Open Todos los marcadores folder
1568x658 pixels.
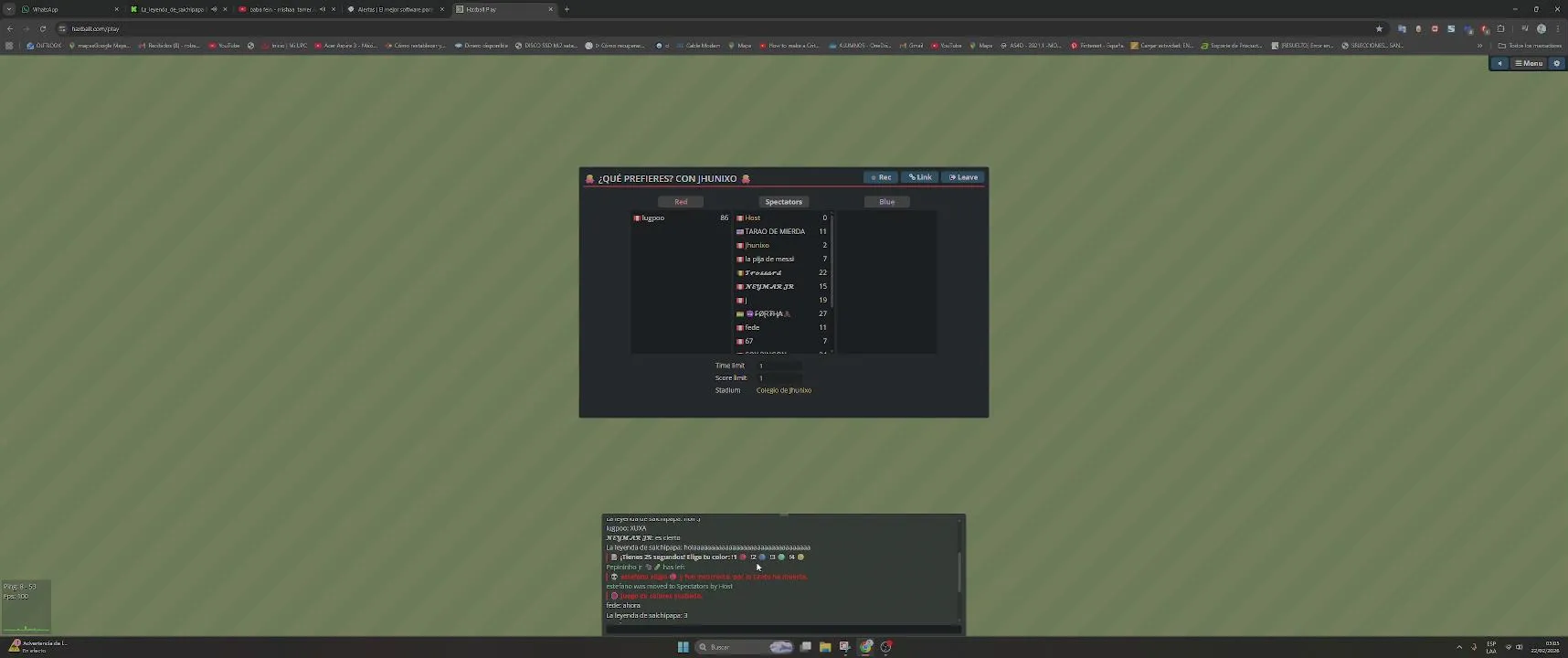point(1530,45)
